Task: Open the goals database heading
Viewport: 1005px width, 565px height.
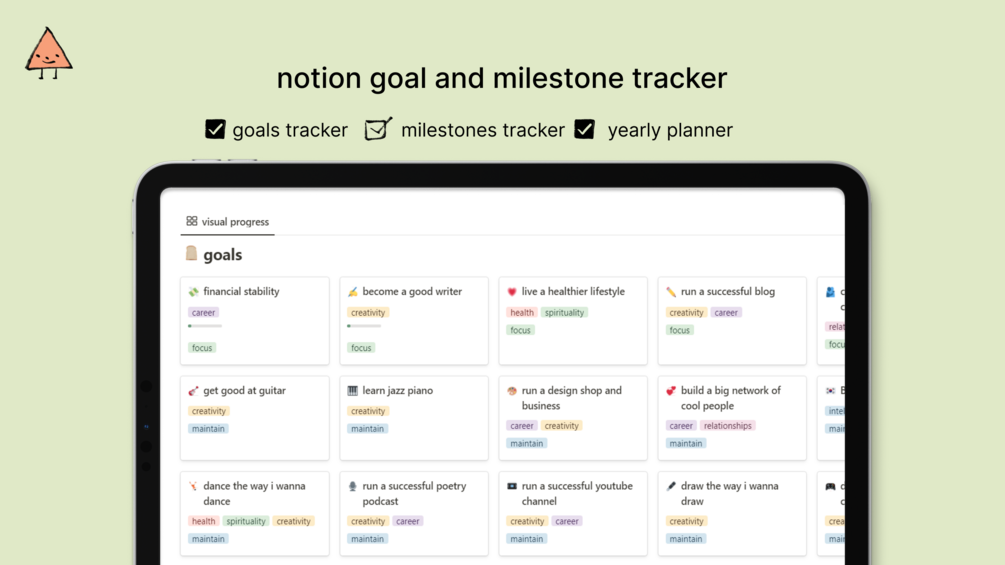Action: (x=222, y=255)
